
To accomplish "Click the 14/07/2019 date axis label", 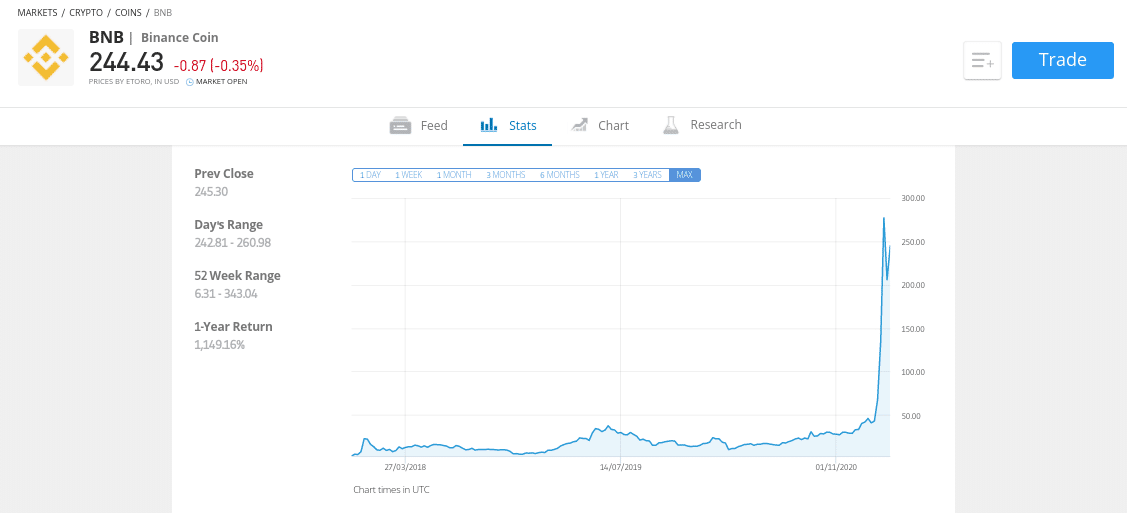I will [620, 467].
